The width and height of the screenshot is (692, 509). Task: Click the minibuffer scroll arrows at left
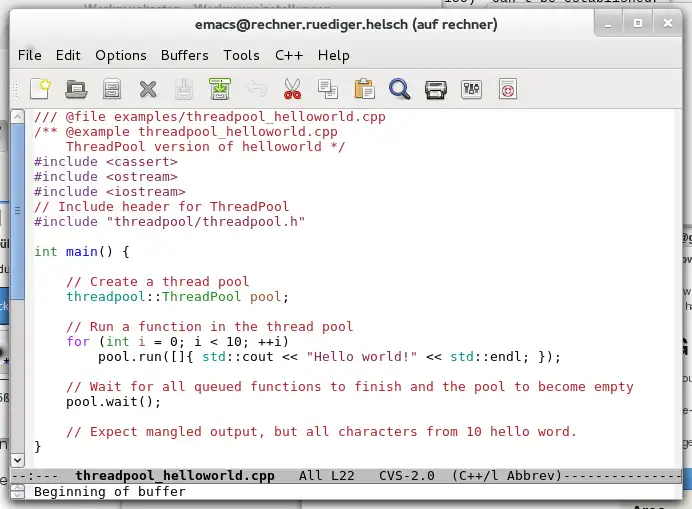click(17, 491)
